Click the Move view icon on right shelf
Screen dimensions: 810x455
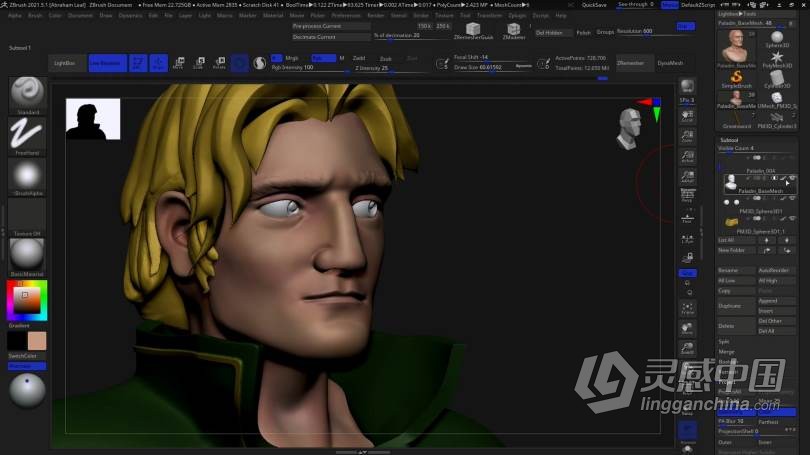[687, 329]
